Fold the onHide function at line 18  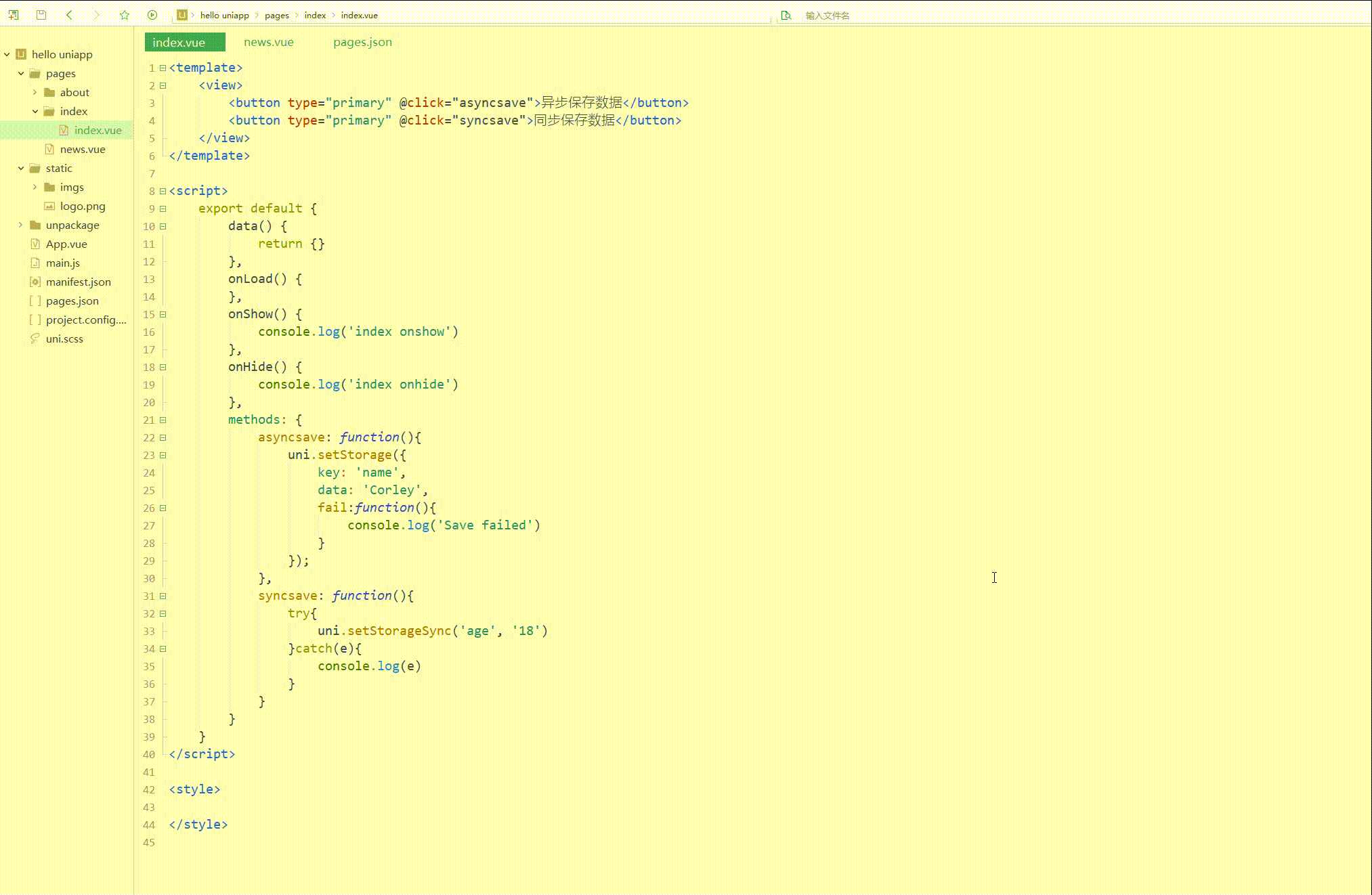click(x=163, y=367)
